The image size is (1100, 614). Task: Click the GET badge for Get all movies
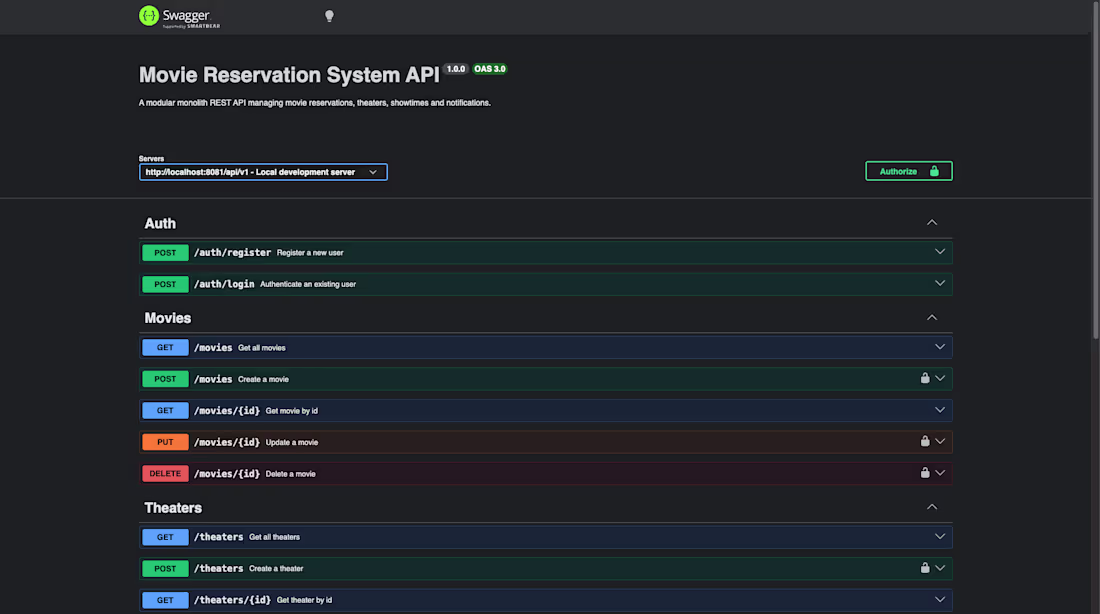point(165,347)
